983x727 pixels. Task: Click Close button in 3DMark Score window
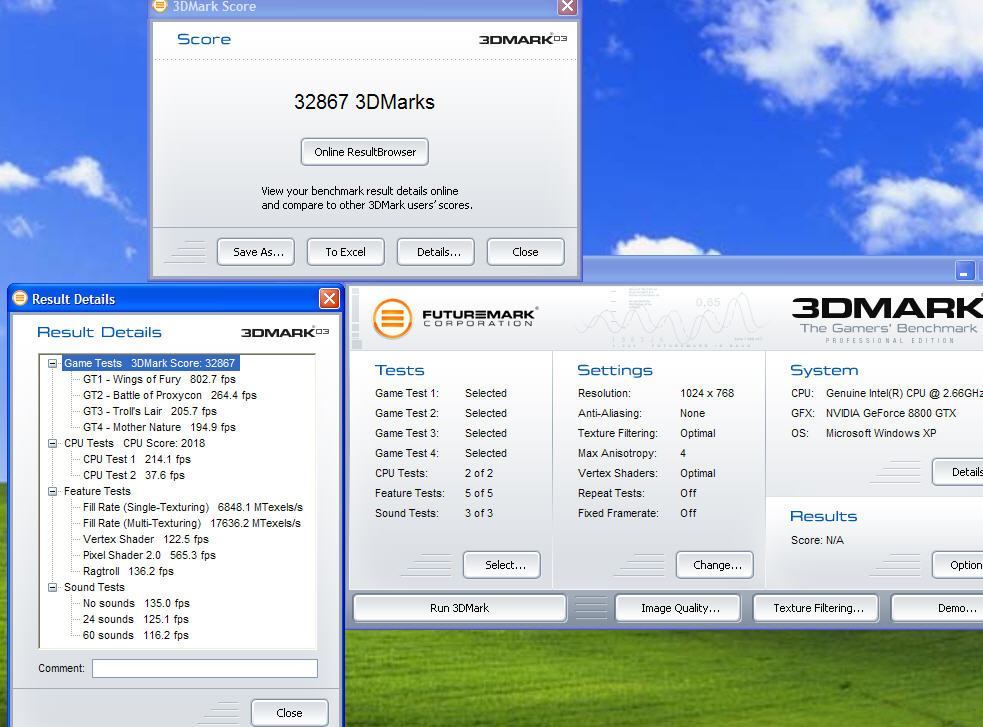coord(525,252)
